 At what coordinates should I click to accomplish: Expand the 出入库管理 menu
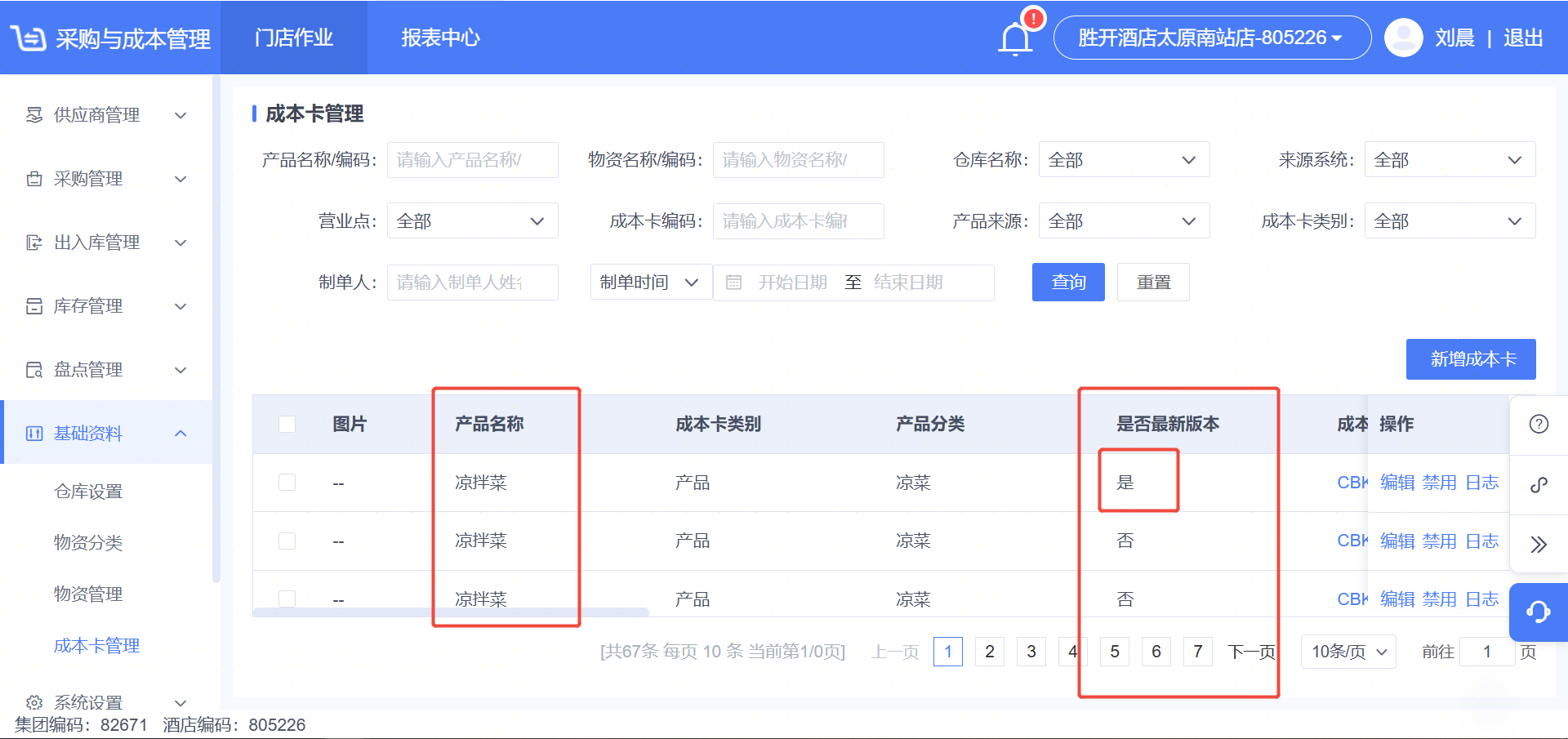coord(181,243)
